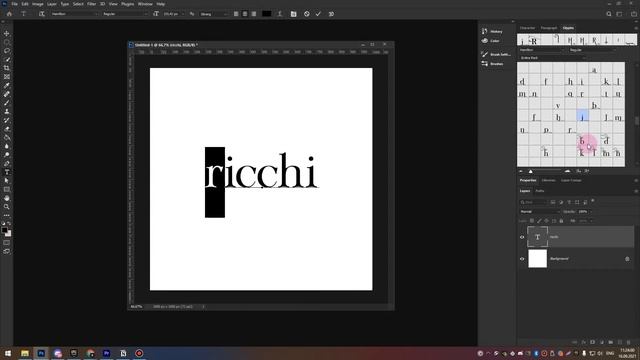Switch to the Properties tab
This screenshot has height=360, width=640.
coord(527,180)
